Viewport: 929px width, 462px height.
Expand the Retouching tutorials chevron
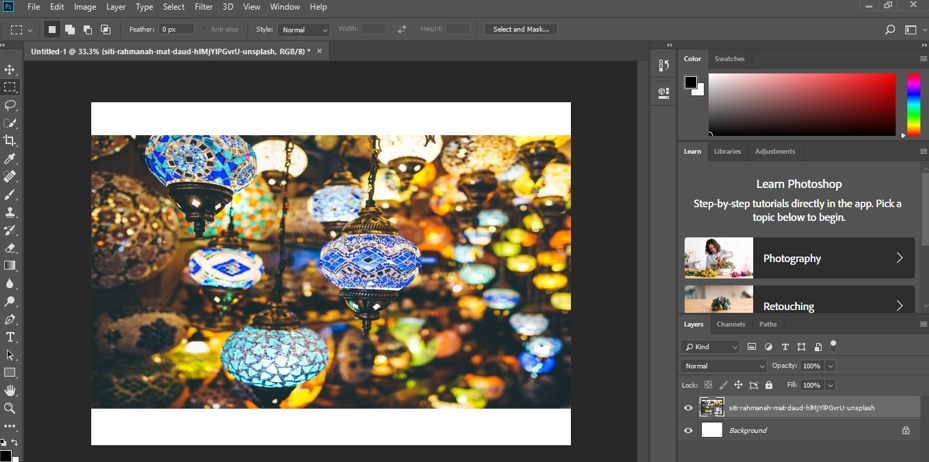point(899,306)
